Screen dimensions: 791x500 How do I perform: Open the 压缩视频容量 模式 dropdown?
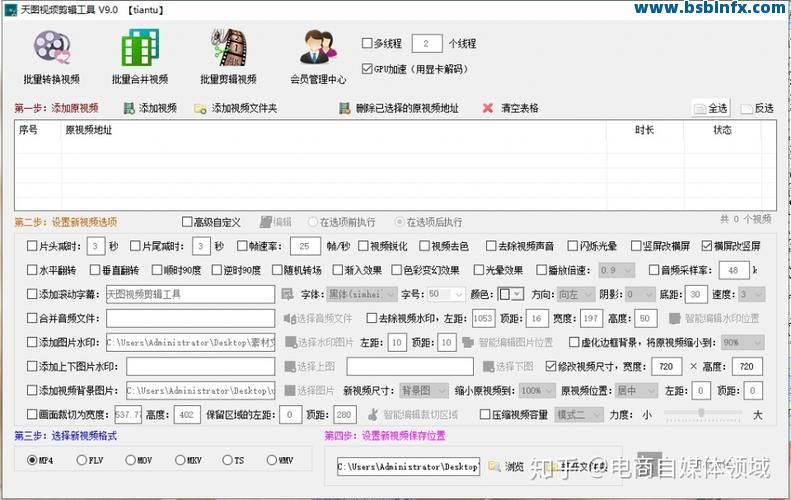579,414
